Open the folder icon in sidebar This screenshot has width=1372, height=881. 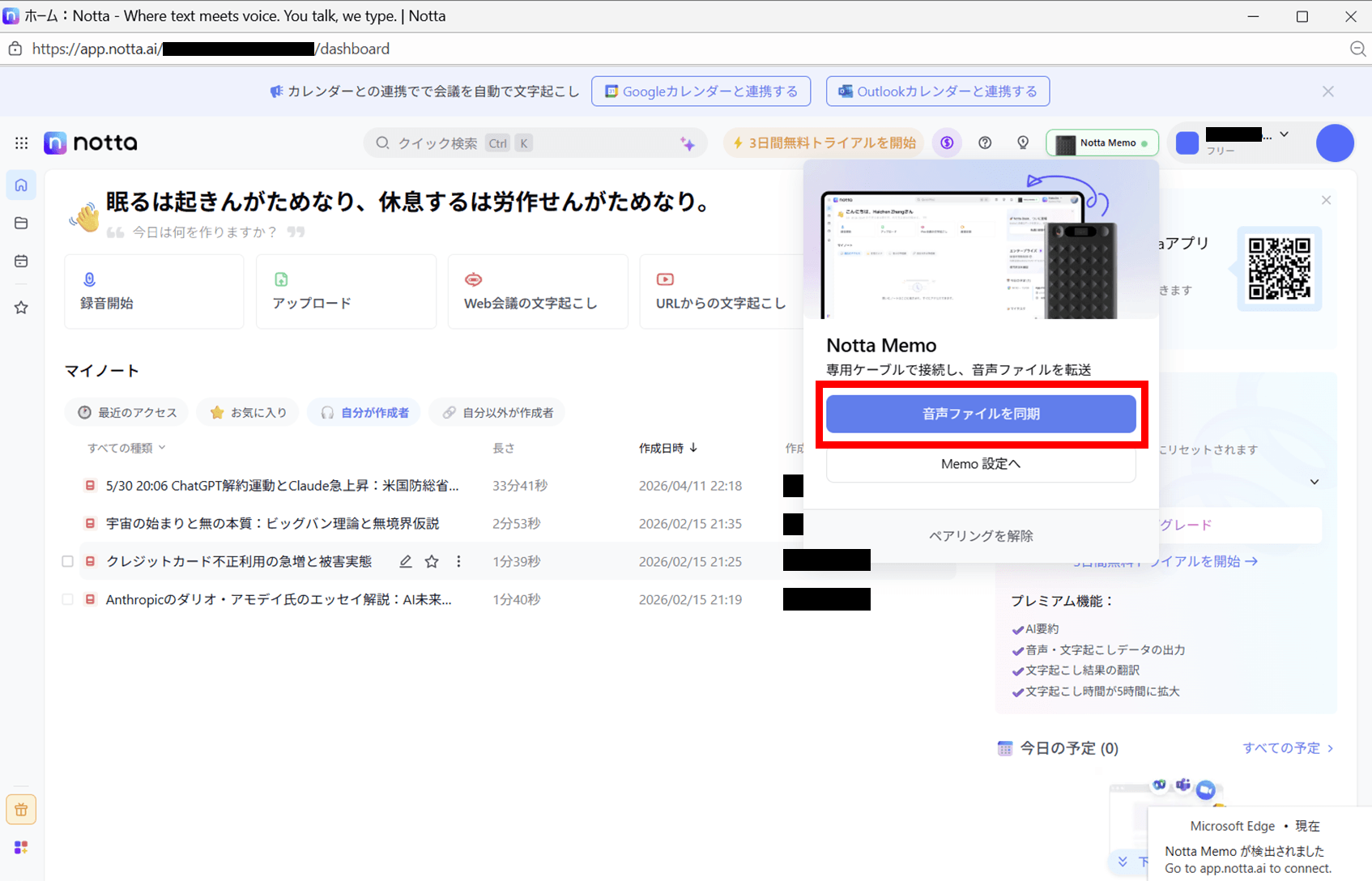tap(22, 223)
